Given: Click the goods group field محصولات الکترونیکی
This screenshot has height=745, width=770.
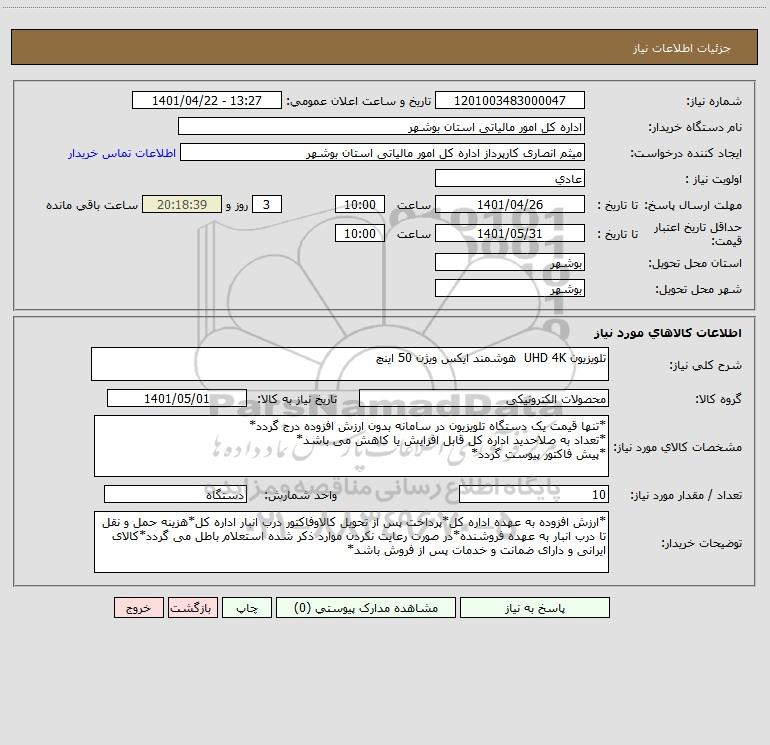Looking at the screenshot, I should (x=484, y=398).
